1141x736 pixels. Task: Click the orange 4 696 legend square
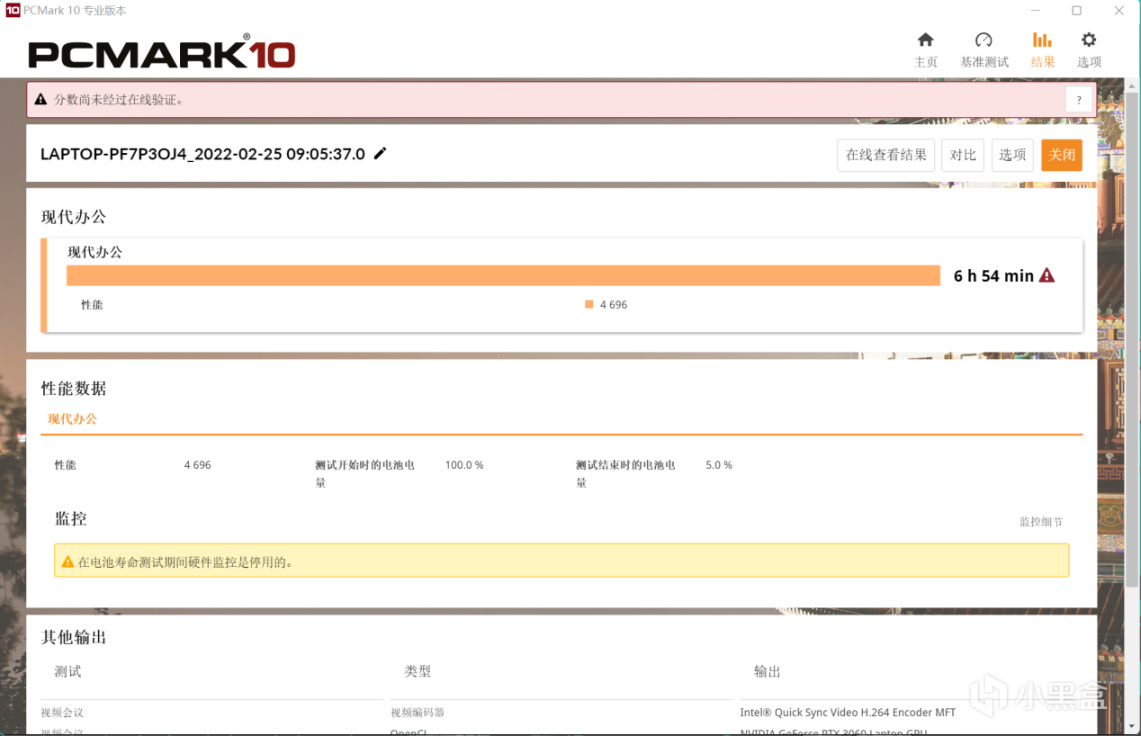[x=589, y=304]
